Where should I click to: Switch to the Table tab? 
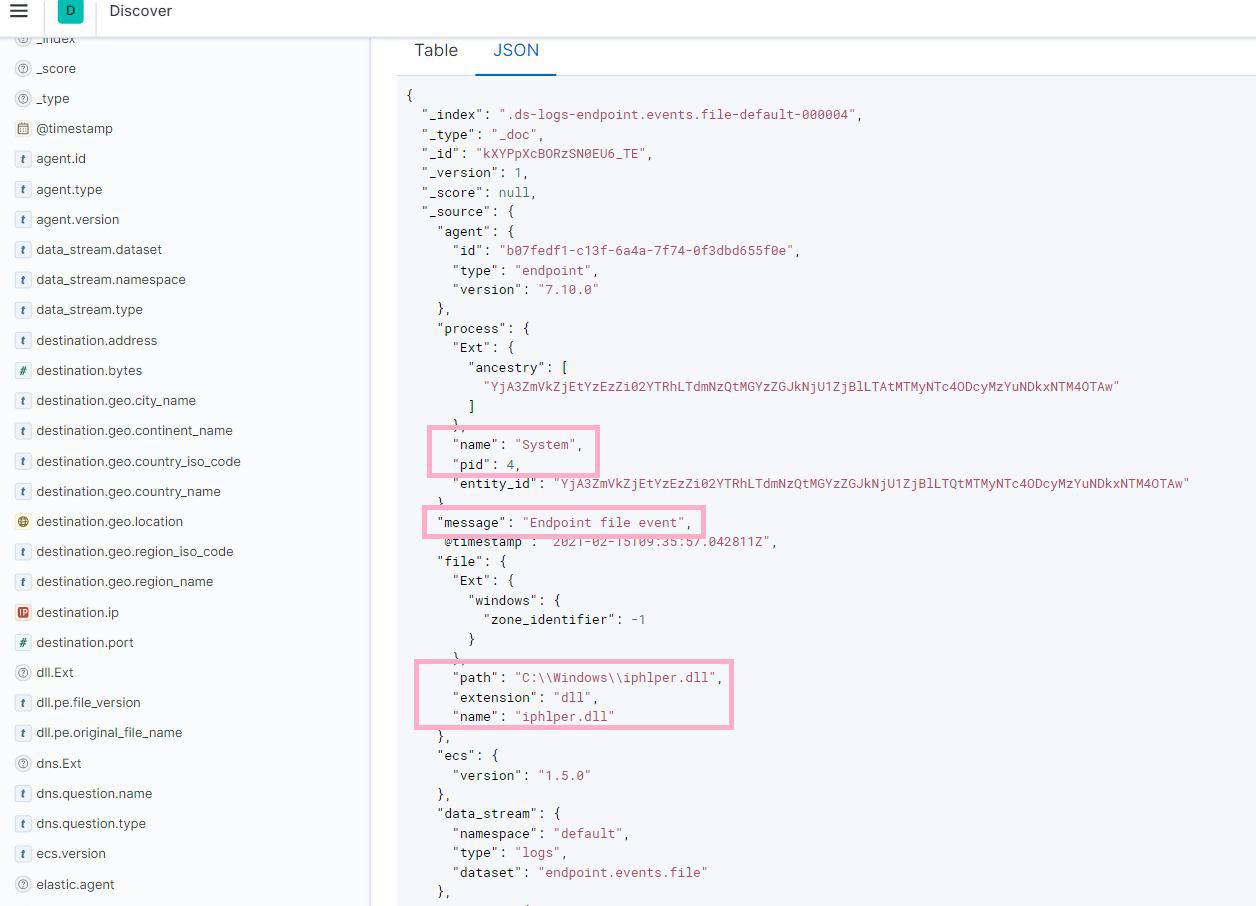click(436, 50)
